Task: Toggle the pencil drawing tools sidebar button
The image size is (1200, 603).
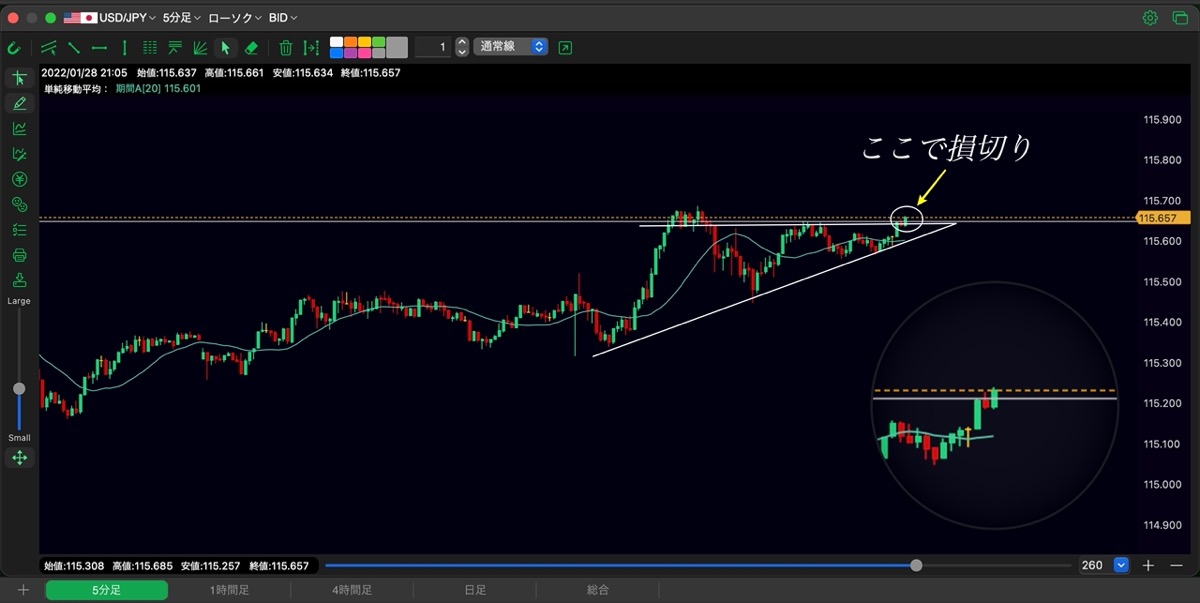Action: tap(19, 103)
